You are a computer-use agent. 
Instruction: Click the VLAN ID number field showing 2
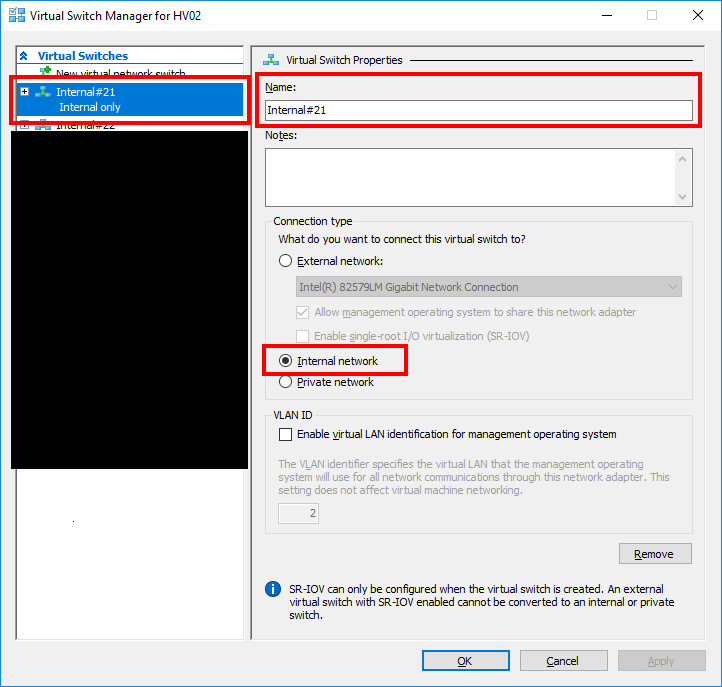(298, 513)
